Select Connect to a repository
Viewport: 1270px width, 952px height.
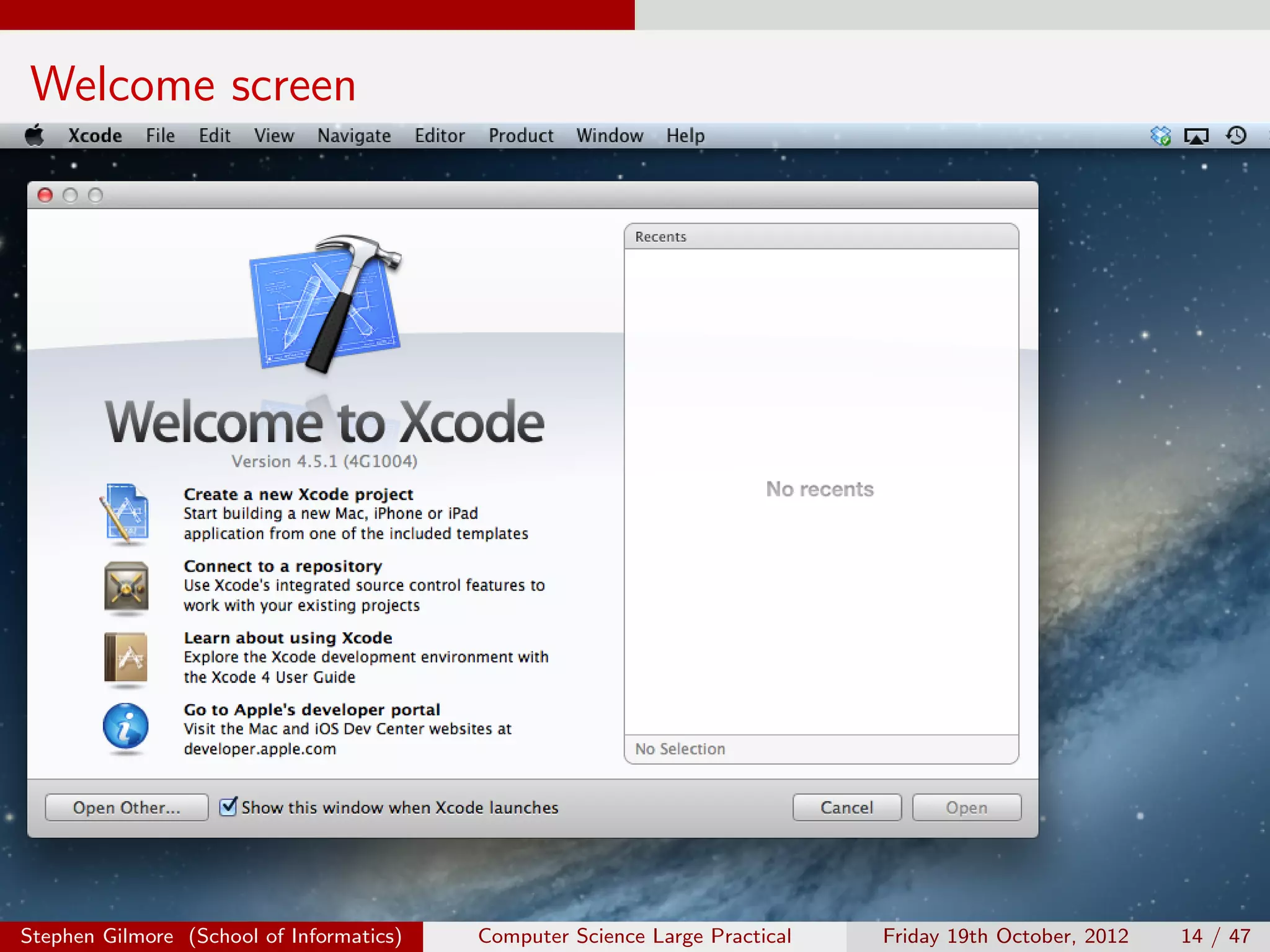[x=283, y=566]
